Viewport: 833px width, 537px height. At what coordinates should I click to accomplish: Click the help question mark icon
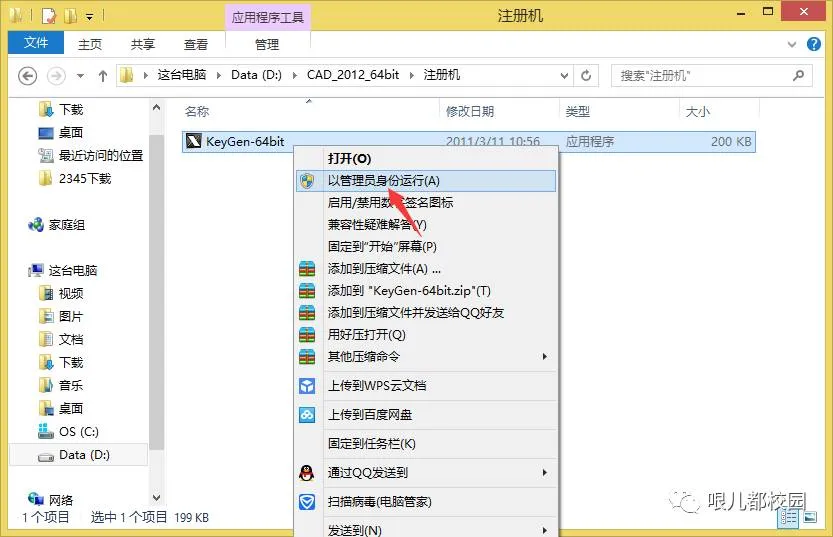(x=813, y=44)
